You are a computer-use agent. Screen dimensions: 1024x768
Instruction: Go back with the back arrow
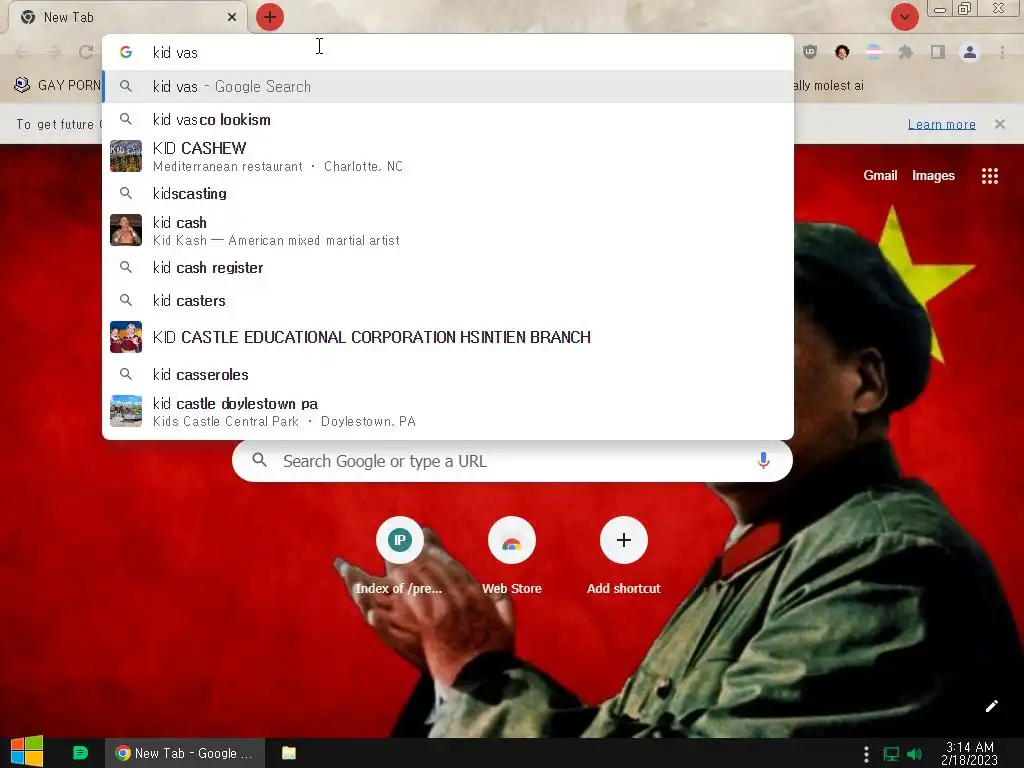point(22,52)
